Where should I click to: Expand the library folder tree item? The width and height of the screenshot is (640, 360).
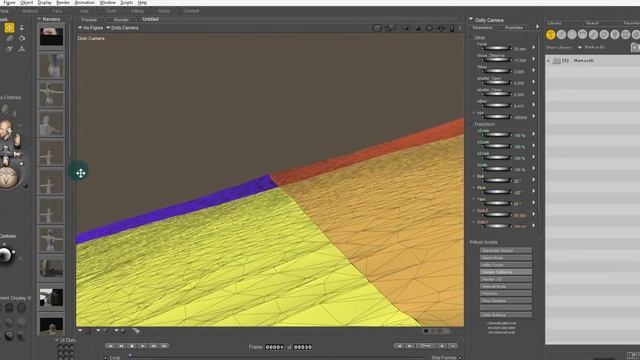point(549,61)
